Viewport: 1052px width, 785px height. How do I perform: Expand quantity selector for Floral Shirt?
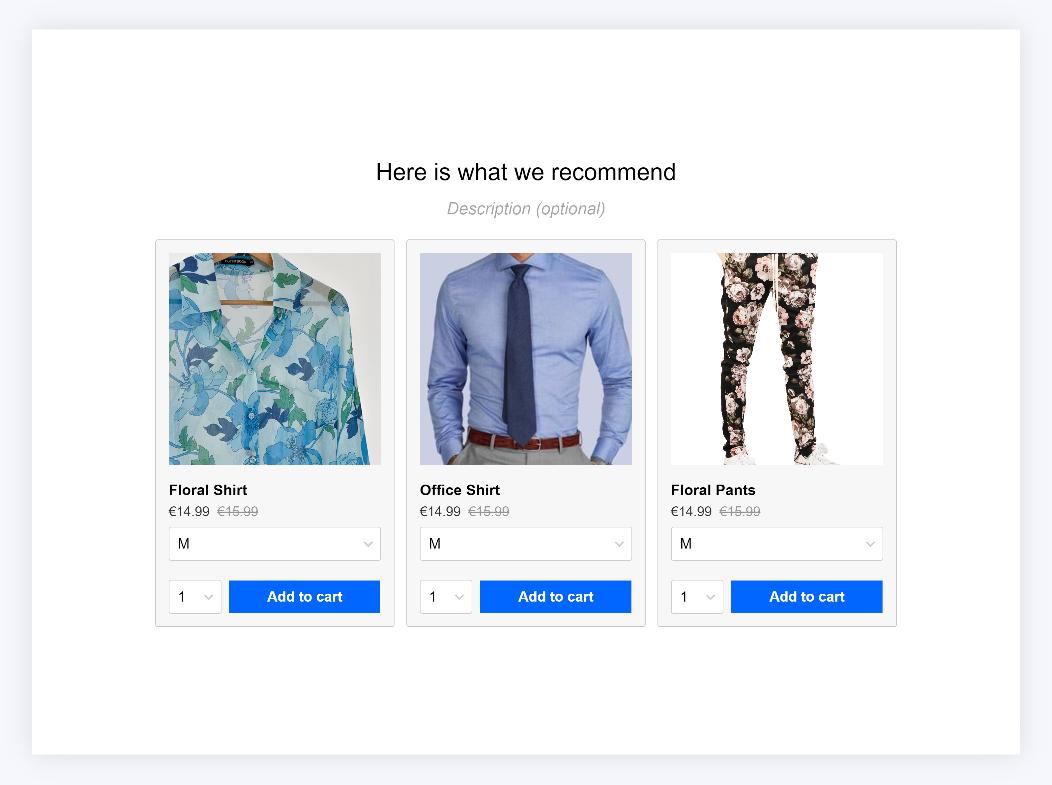tap(195, 596)
